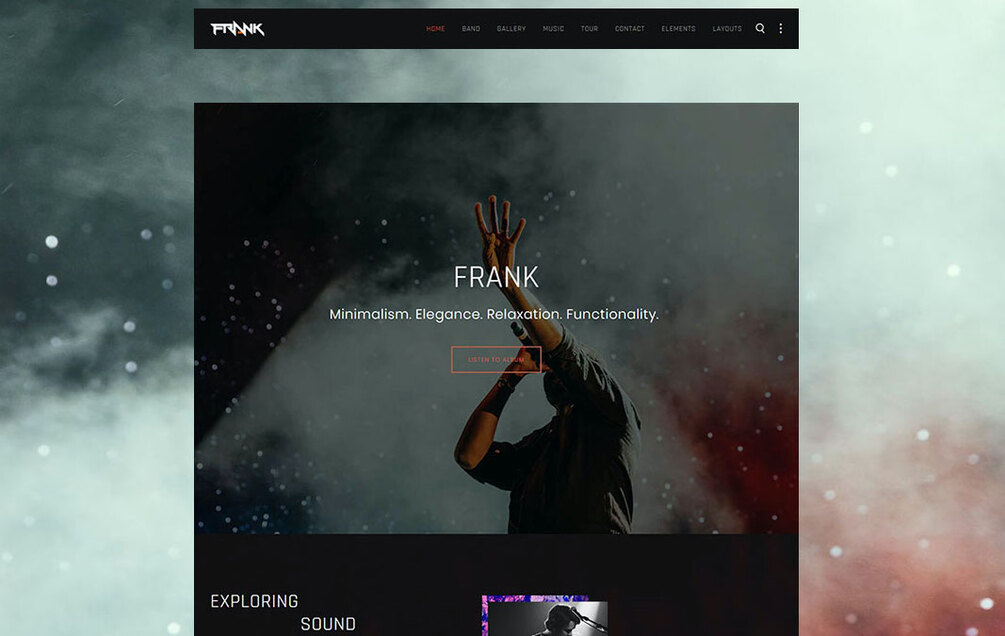The width and height of the screenshot is (1005, 636).
Task: Open the three-dot side menu icon
Action: (780, 28)
